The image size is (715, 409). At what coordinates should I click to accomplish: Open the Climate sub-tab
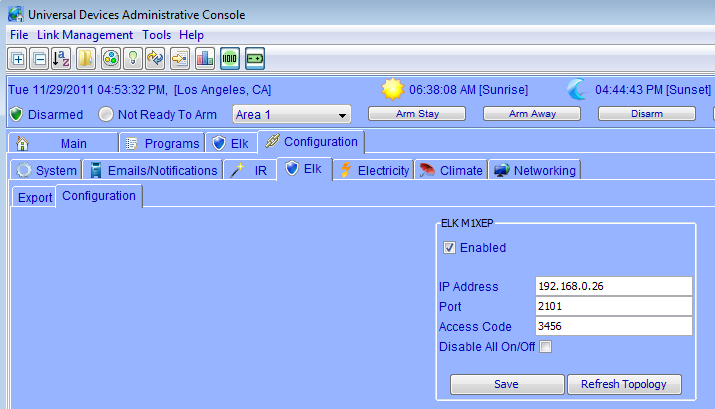(x=451, y=170)
